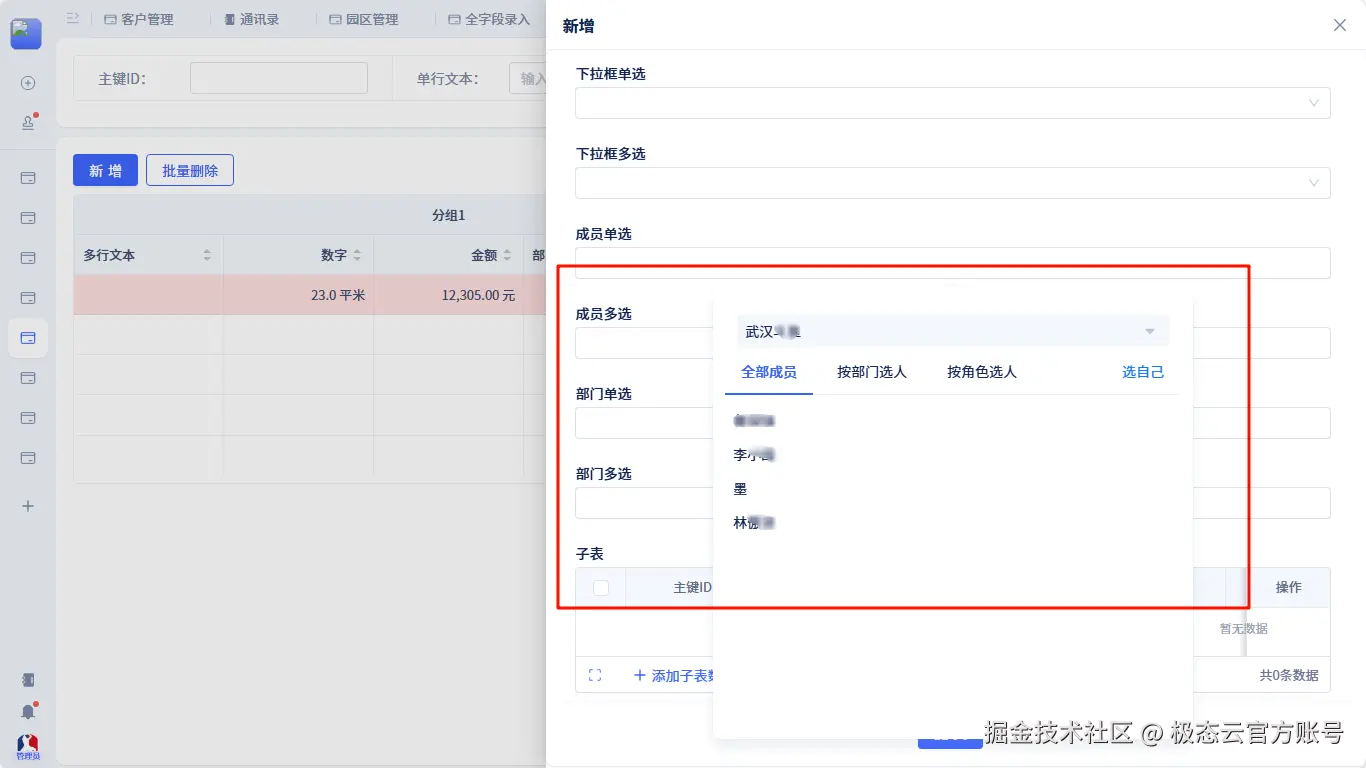Switch to 按部门选人 tab
The width and height of the screenshot is (1366, 768).
click(872, 372)
